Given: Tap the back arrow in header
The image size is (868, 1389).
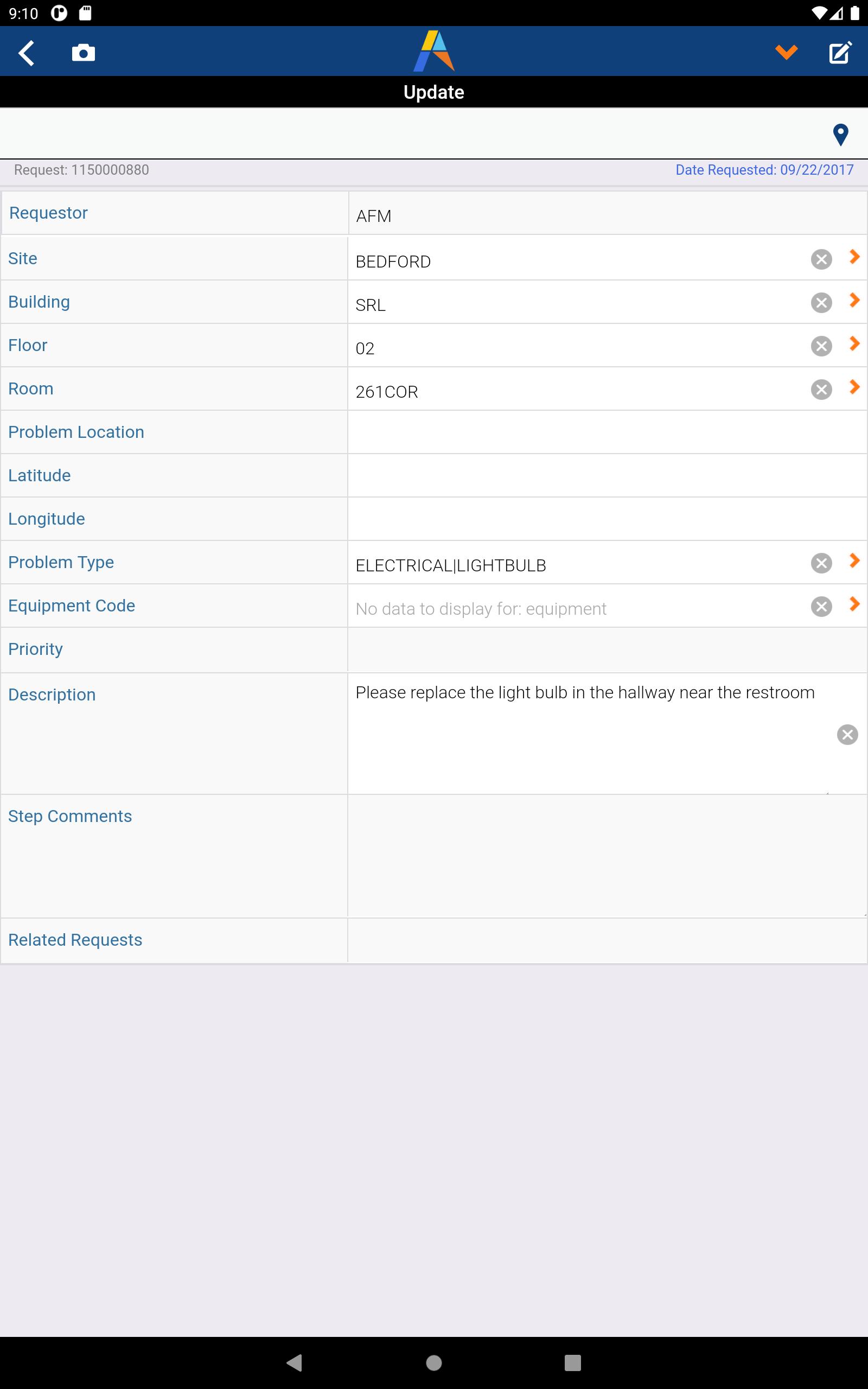Looking at the screenshot, I should [x=27, y=53].
